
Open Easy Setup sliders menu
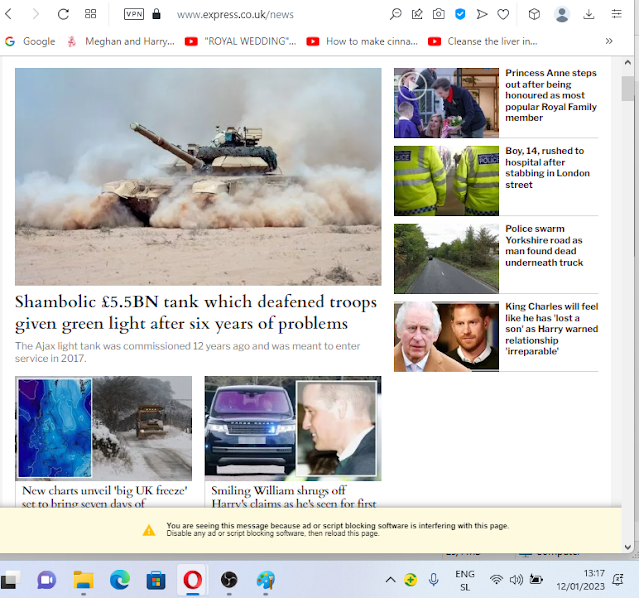click(617, 14)
